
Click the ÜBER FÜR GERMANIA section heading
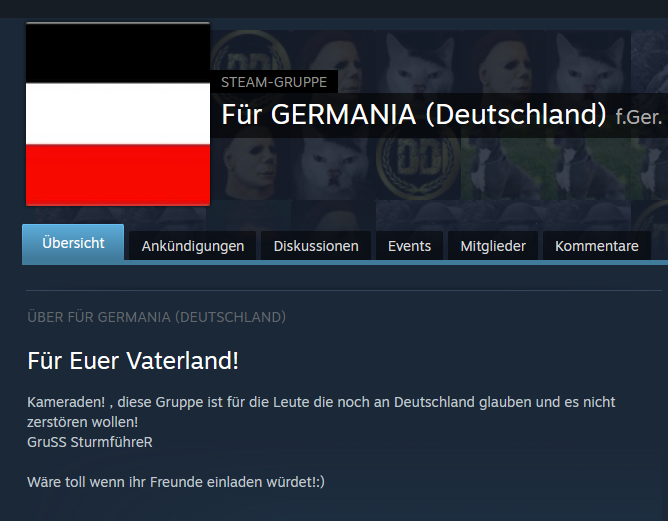(156, 317)
